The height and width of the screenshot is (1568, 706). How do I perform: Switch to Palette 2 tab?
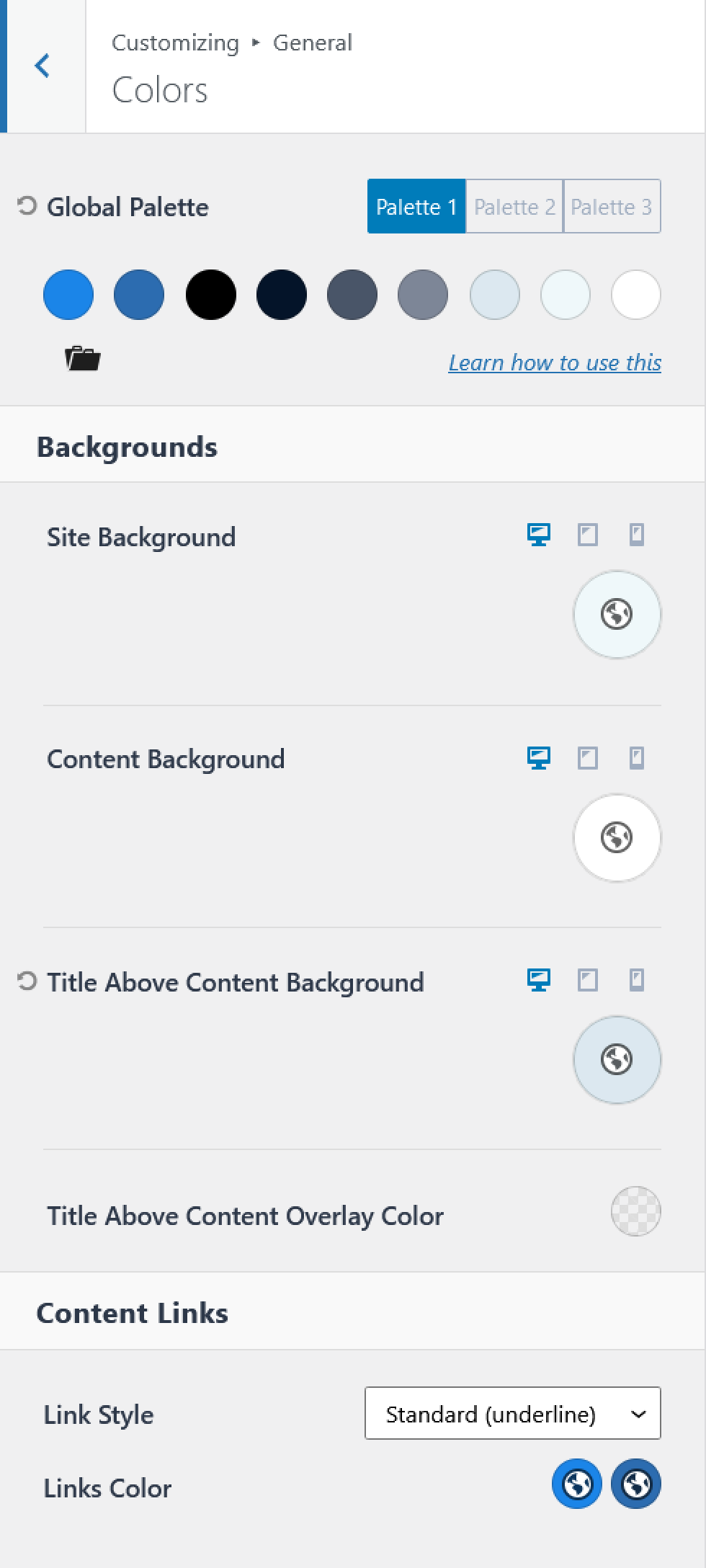pyautogui.click(x=514, y=207)
